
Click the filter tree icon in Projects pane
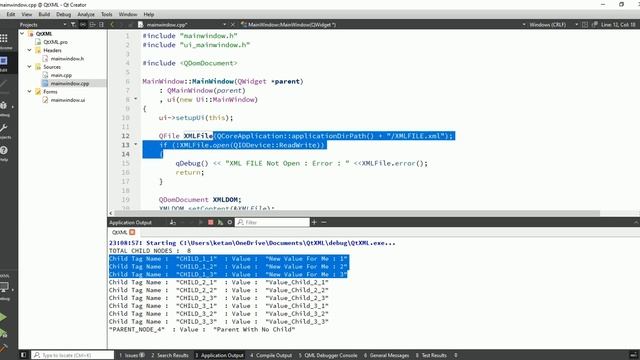(x=73, y=24)
